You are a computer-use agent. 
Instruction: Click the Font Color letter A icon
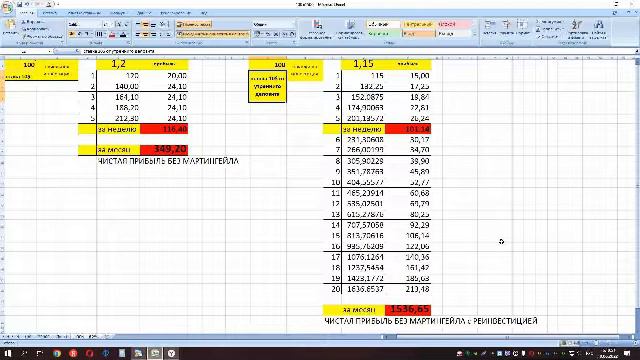tap(123, 35)
